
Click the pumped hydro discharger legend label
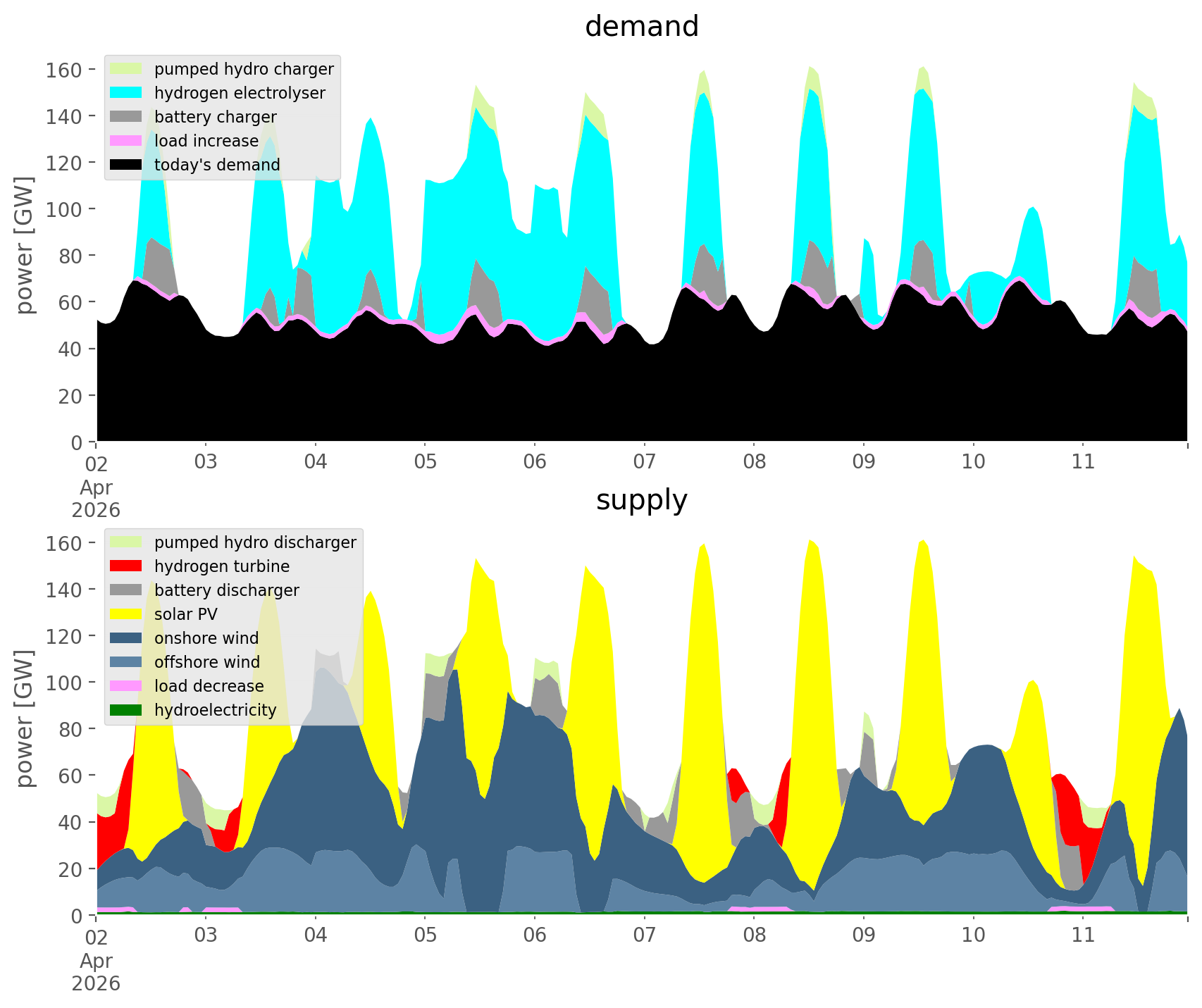click(x=255, y=542)
